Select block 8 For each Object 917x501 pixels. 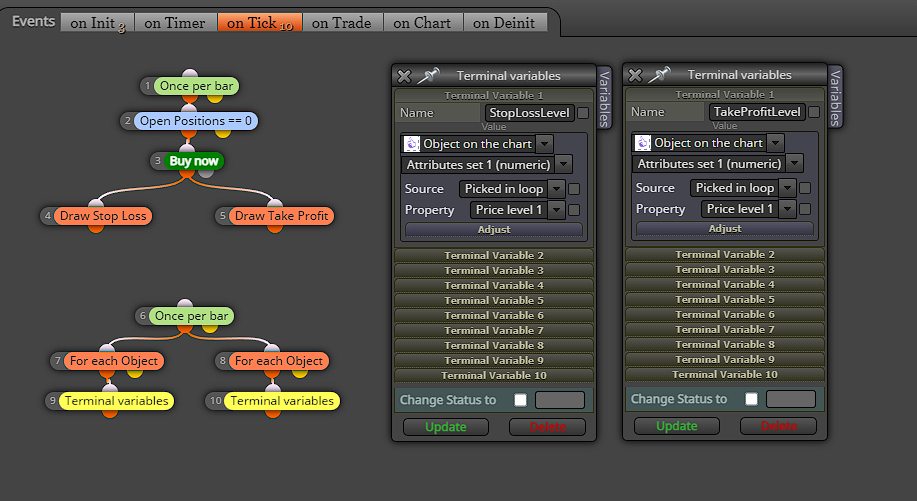point(278,361)
